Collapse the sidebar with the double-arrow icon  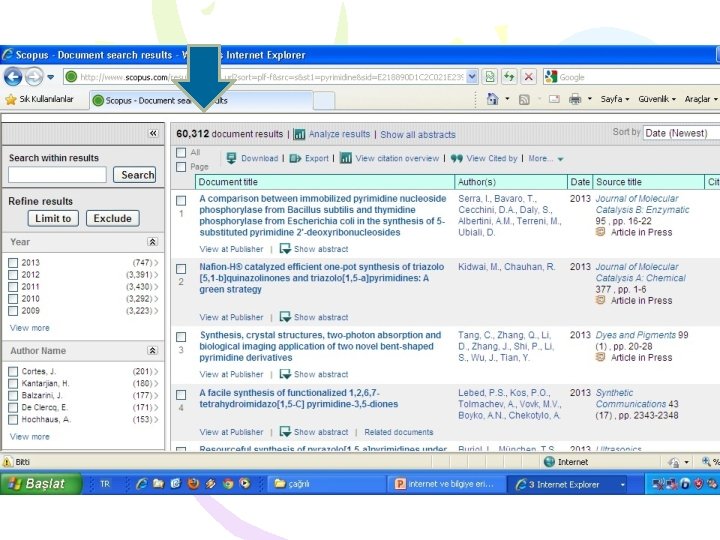(153, 133)
